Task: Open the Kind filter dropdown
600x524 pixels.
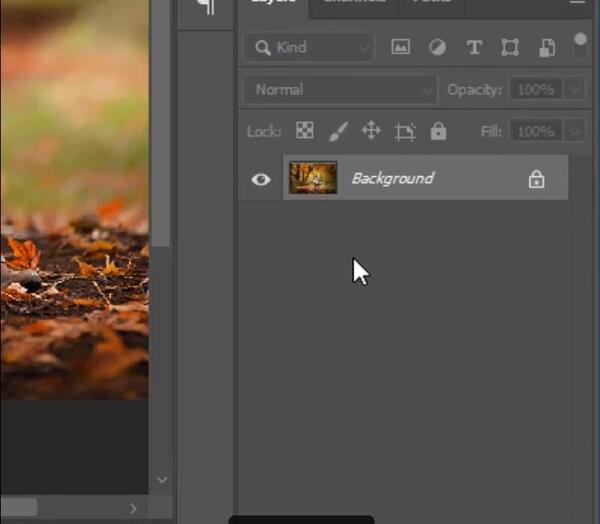Action: click(x=309, y=47)
